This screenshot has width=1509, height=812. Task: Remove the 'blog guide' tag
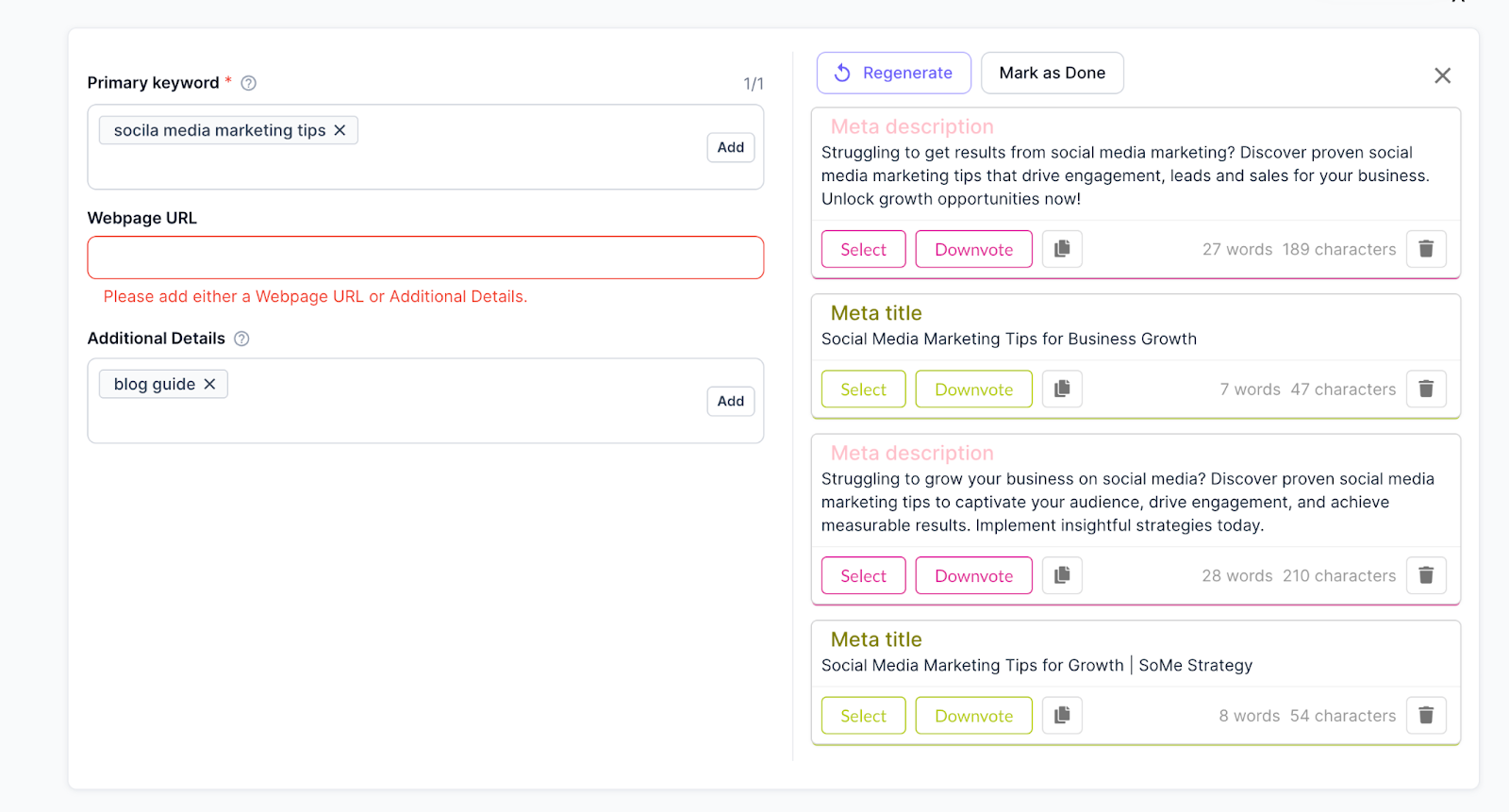(209, 384)
